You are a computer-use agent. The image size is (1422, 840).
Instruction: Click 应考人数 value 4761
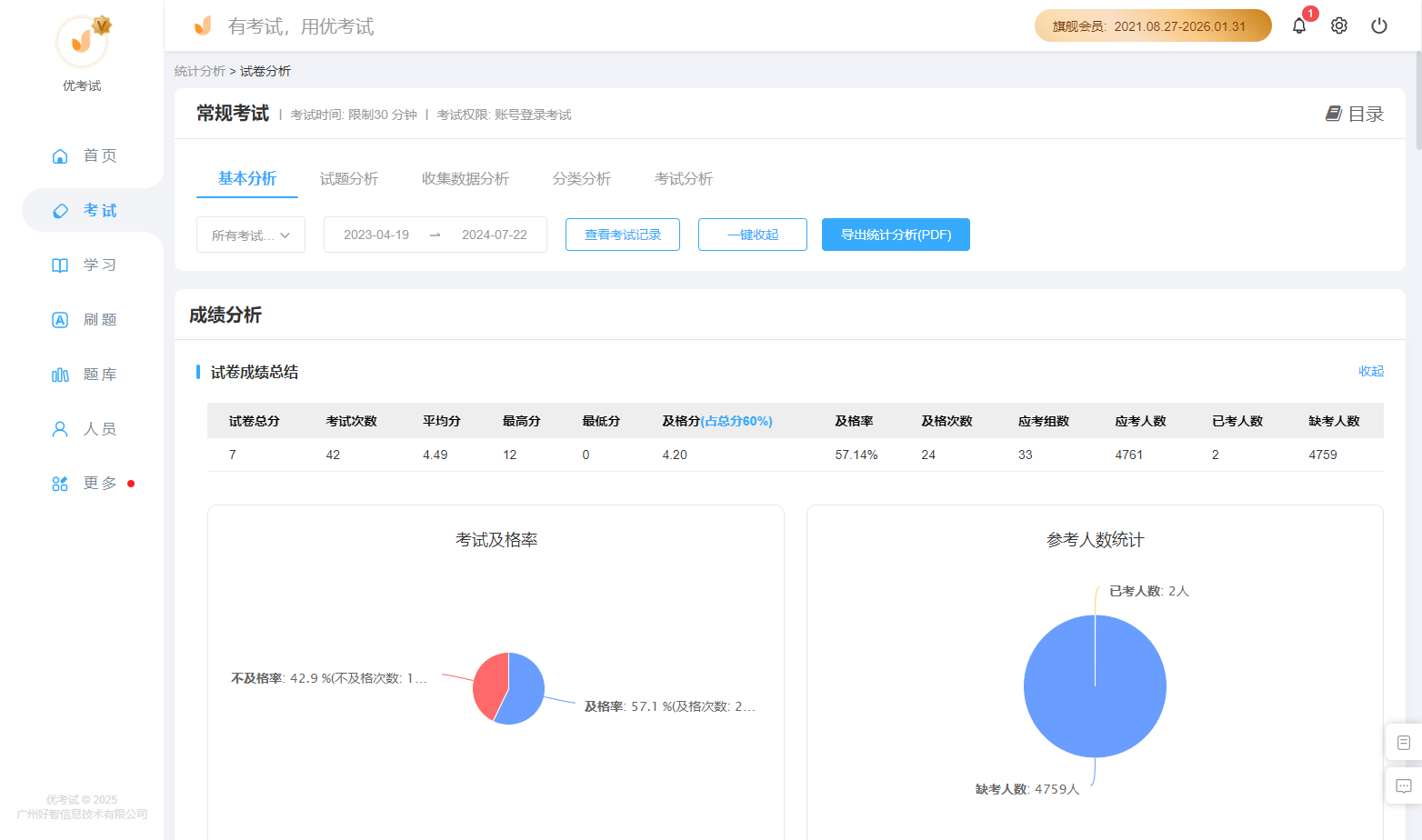(1129, 455)
